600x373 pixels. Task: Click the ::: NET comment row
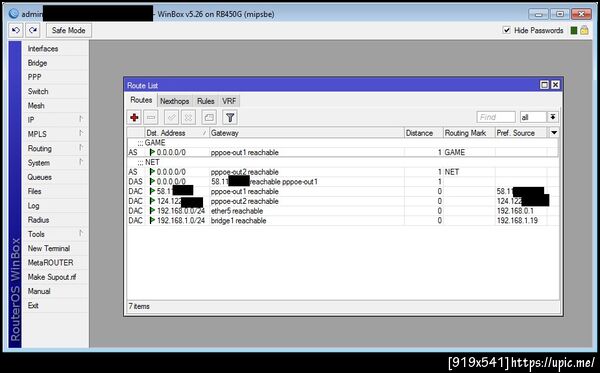point(342,162)
